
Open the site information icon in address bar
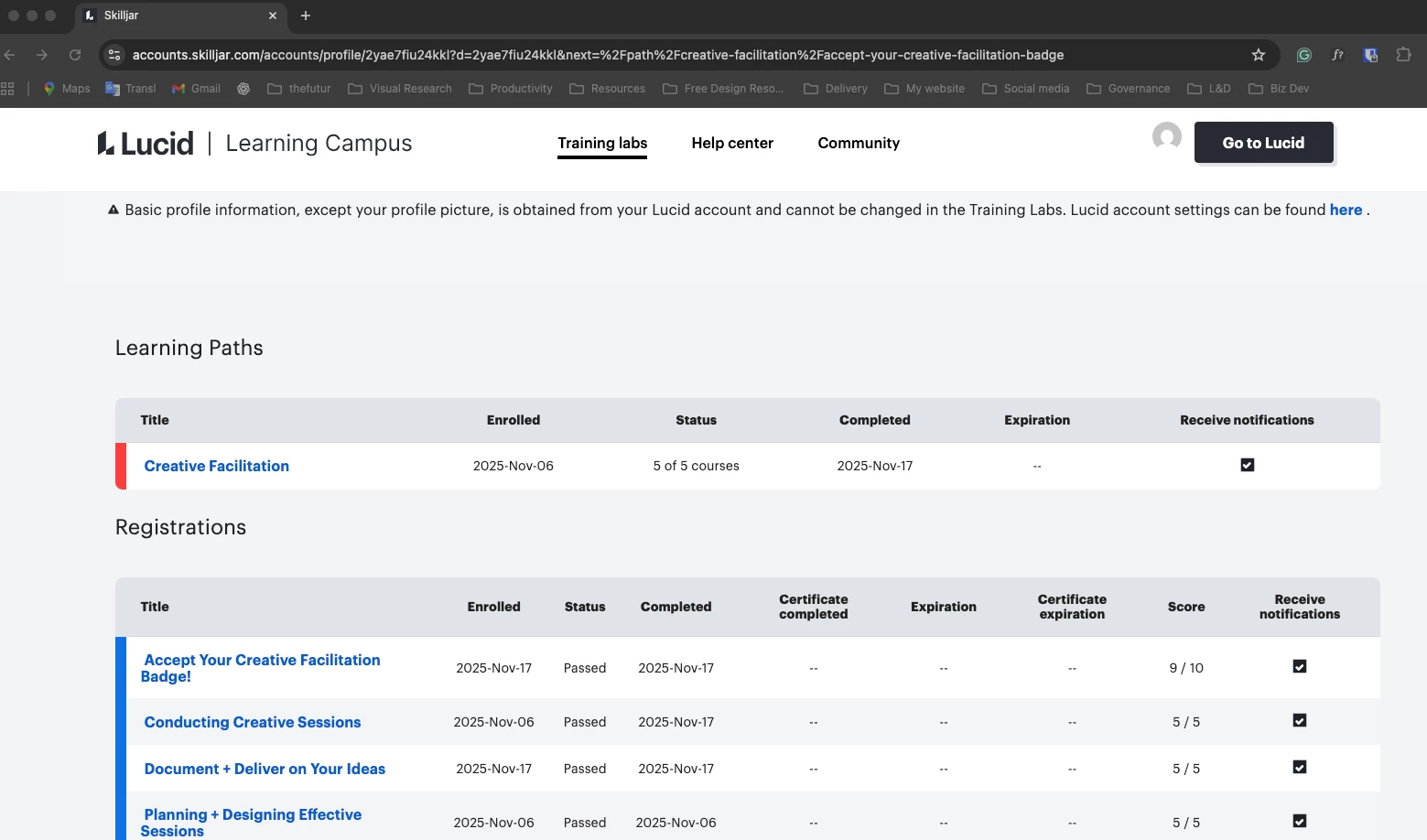tap(114, 55)
